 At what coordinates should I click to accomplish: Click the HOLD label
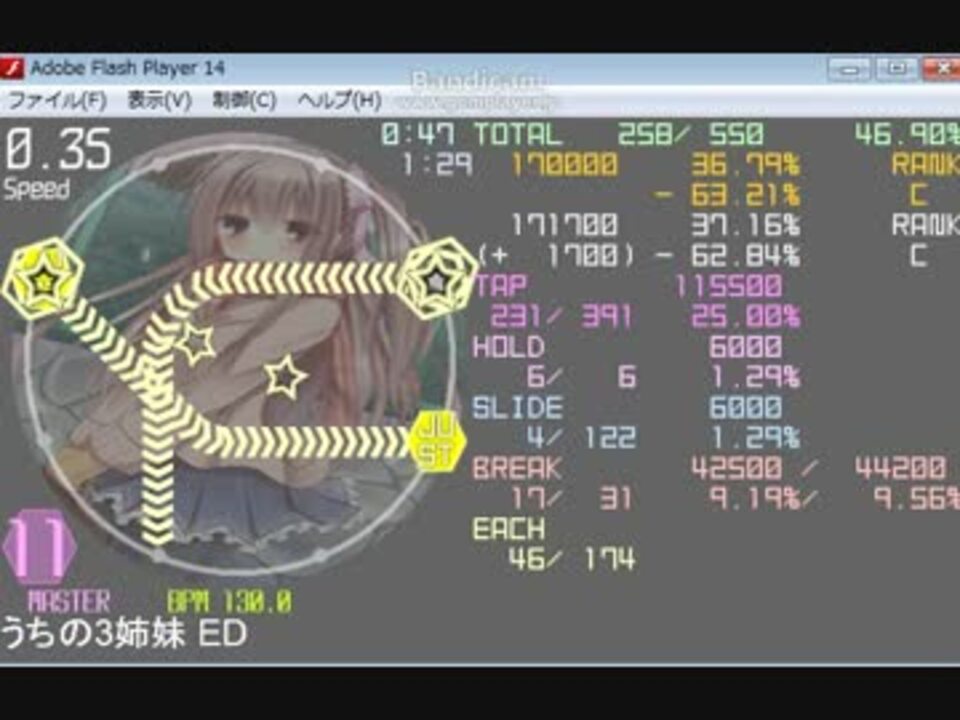coord(509,347)
